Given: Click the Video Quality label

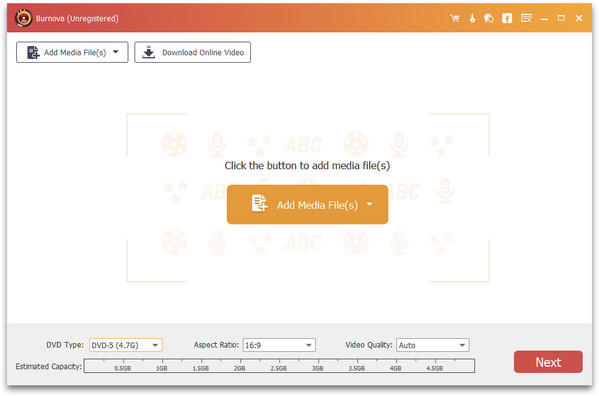Looking at the screenshot, I should pyautogui.click(x=369, y=345).
